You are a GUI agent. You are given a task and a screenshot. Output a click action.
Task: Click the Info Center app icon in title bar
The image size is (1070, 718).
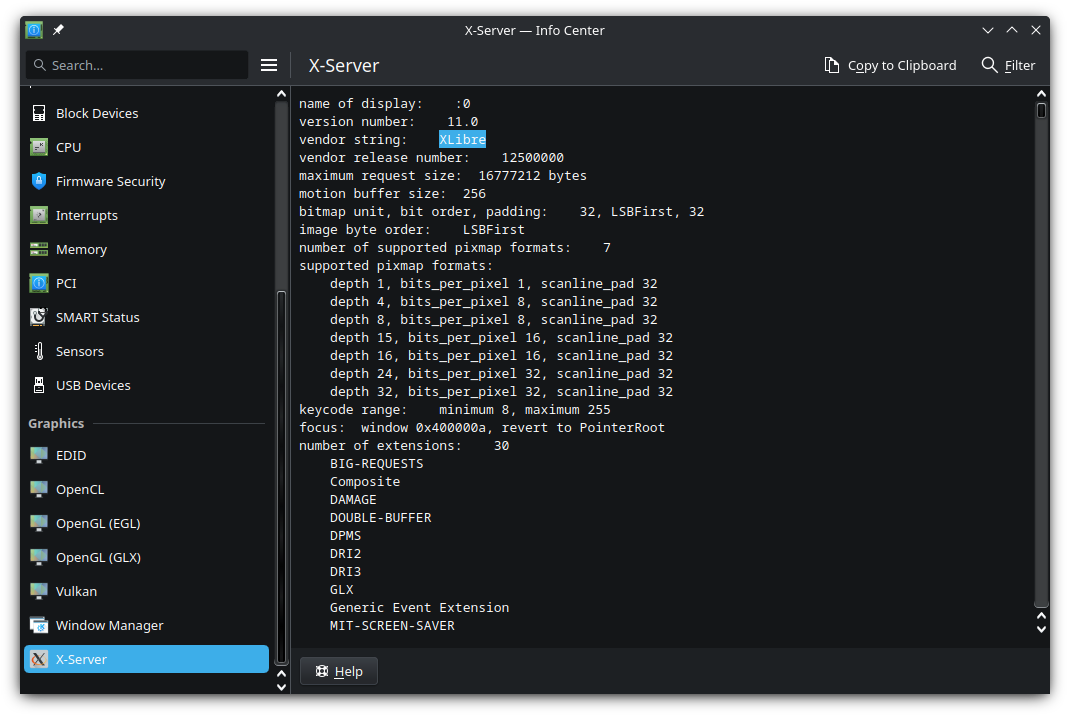[34, 30]
